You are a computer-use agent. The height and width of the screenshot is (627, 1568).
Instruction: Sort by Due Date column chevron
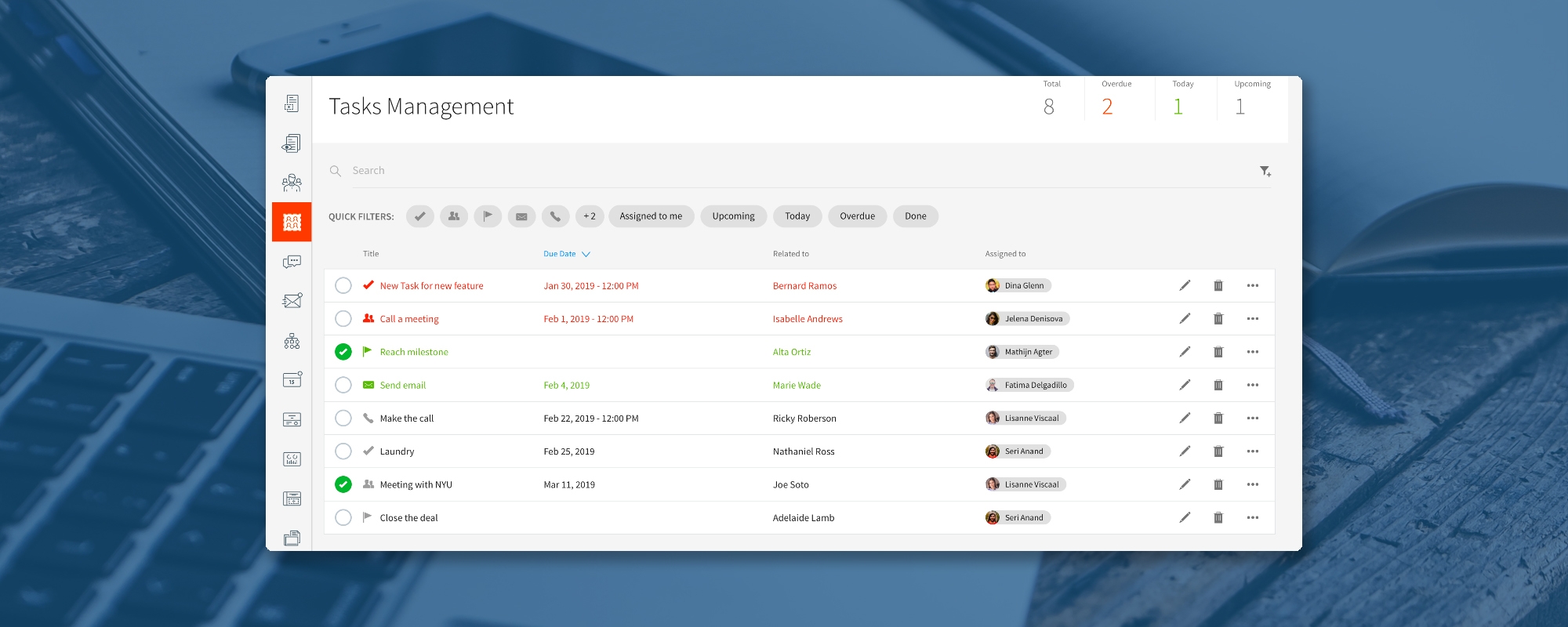(586, 254)
